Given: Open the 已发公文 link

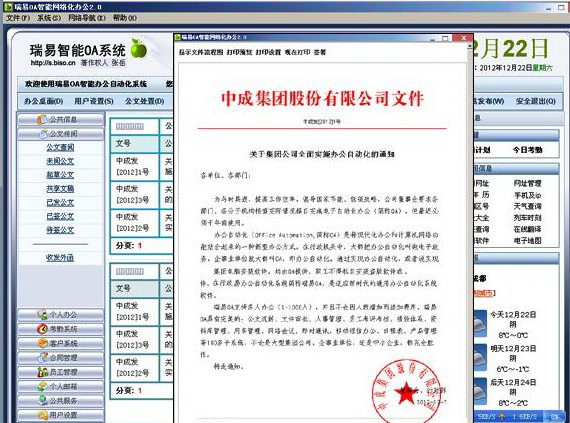Looking at the screenshot, I should pyautogui.click(x=60, y=202).
